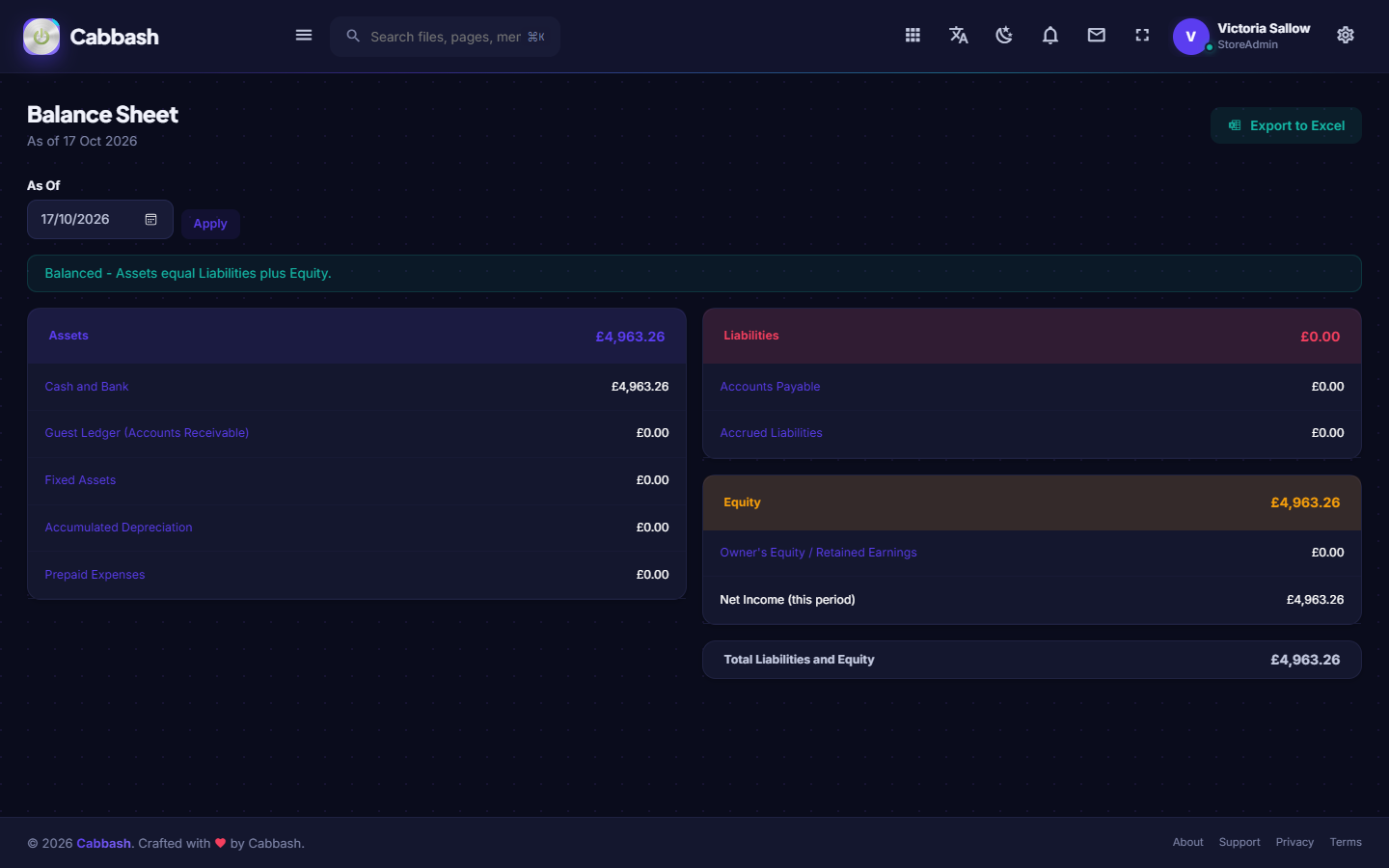Click the Balance Sheet page title
The height and width of the screenshot is (868, 1389).
[x=102, y=115]
